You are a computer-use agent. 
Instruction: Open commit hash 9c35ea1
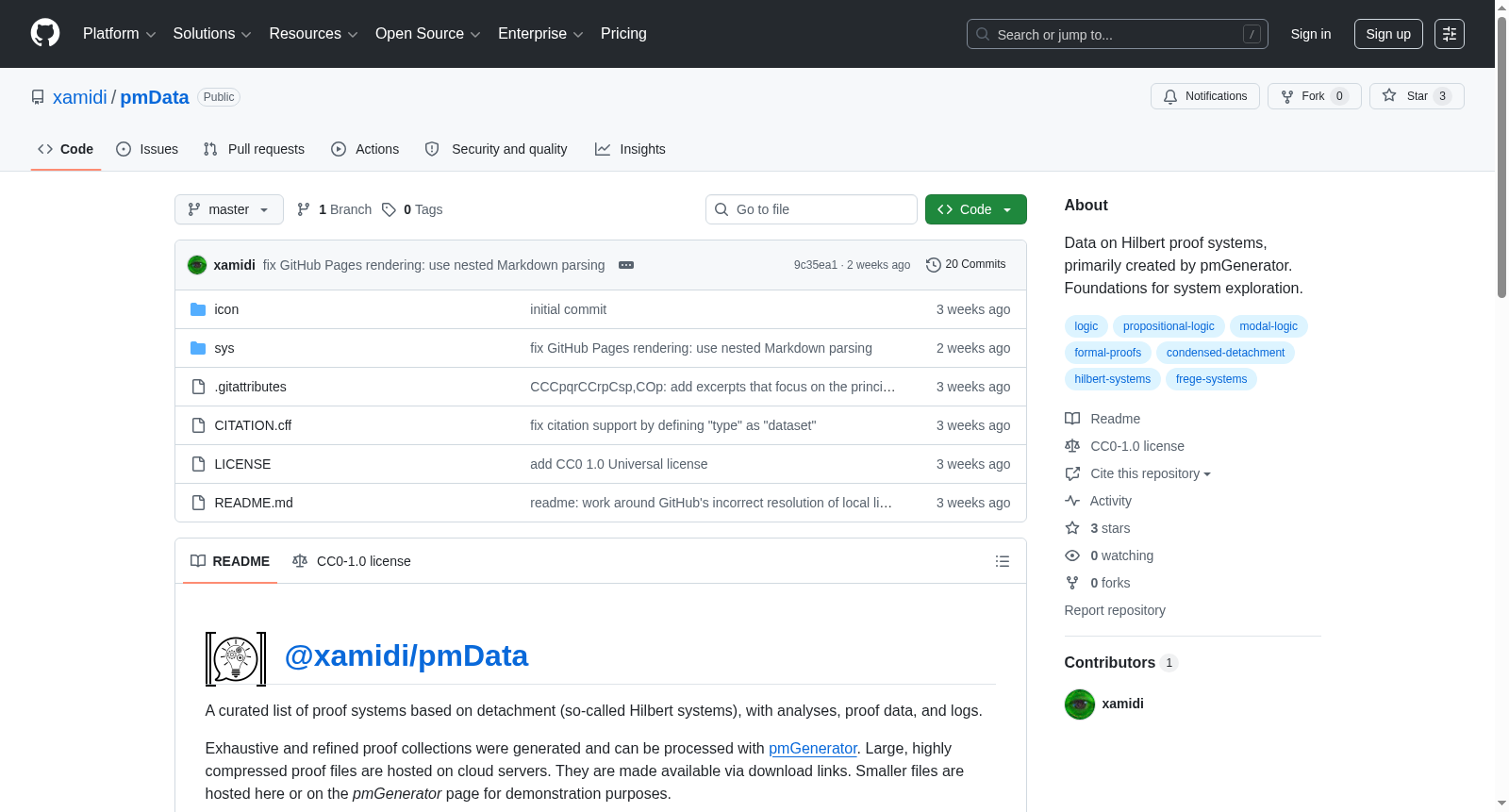[x=815, y=265]
